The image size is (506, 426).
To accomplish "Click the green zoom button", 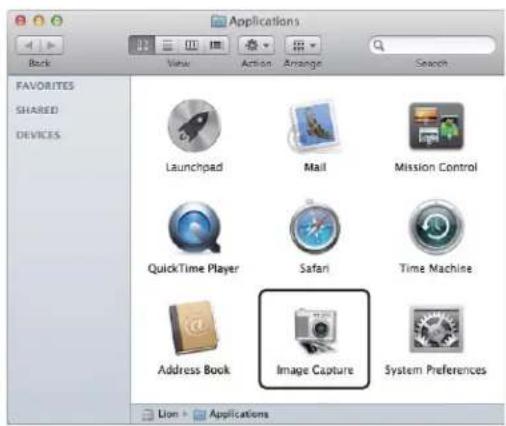I will click(57, 21).
